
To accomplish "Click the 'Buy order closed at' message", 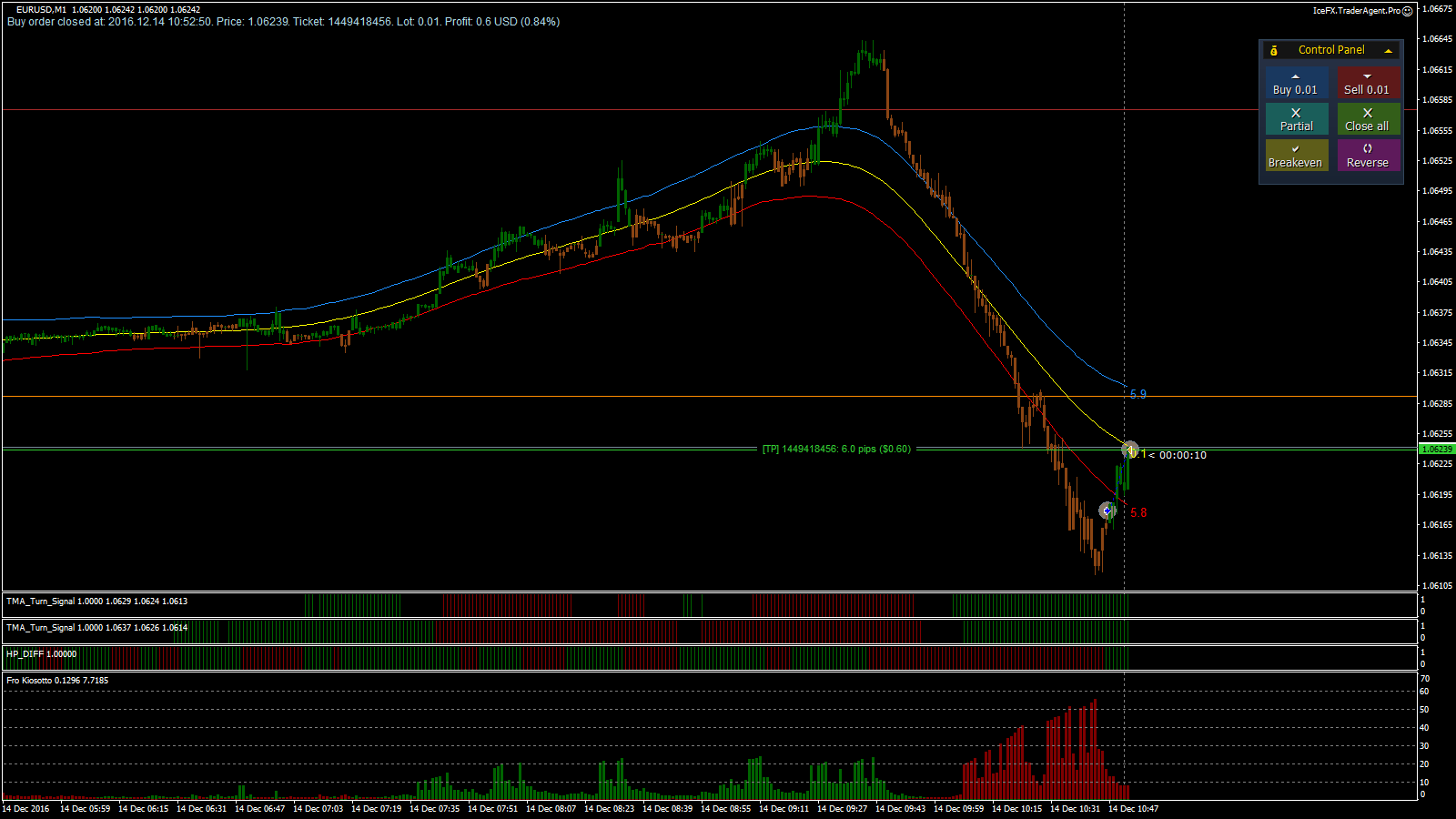I will (x=283, y=22).
